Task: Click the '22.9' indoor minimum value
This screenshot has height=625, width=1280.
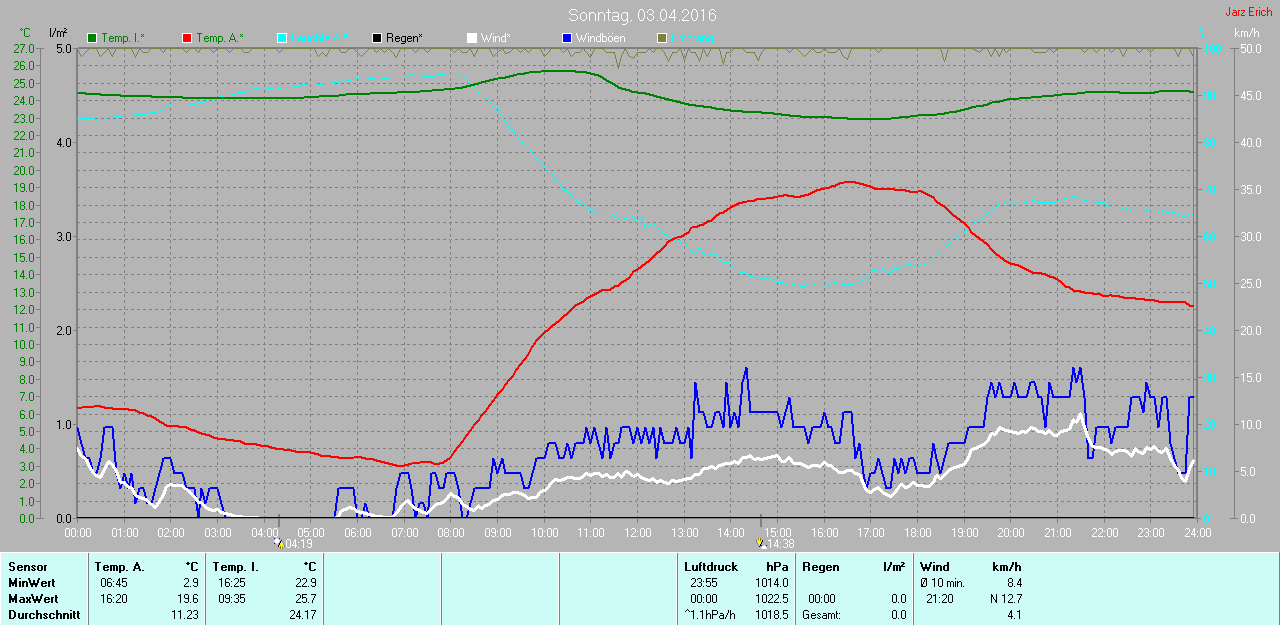Action: 304,582
